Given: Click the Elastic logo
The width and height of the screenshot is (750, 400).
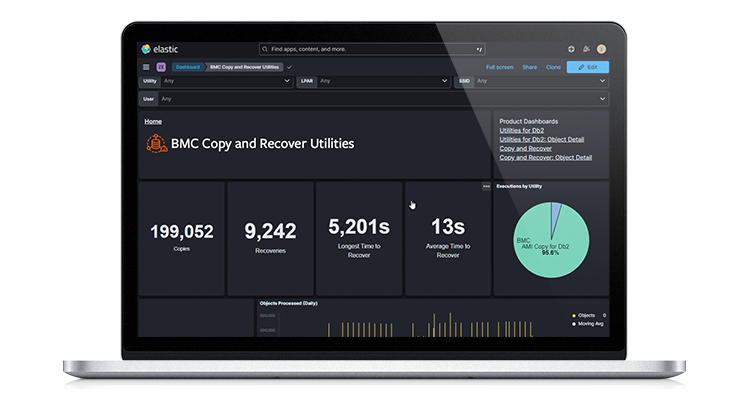Looking at the screenshot, I should [x=160, y=49].
